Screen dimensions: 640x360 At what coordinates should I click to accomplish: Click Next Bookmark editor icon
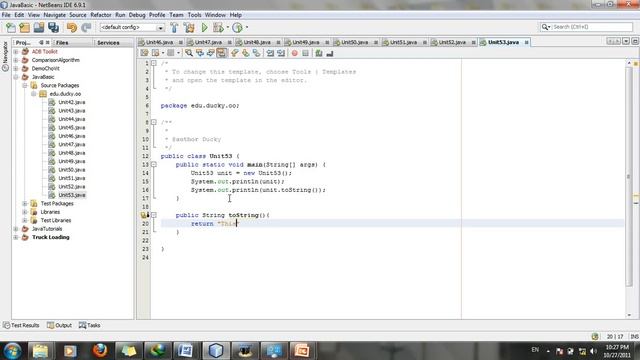[x=245, y=53]
